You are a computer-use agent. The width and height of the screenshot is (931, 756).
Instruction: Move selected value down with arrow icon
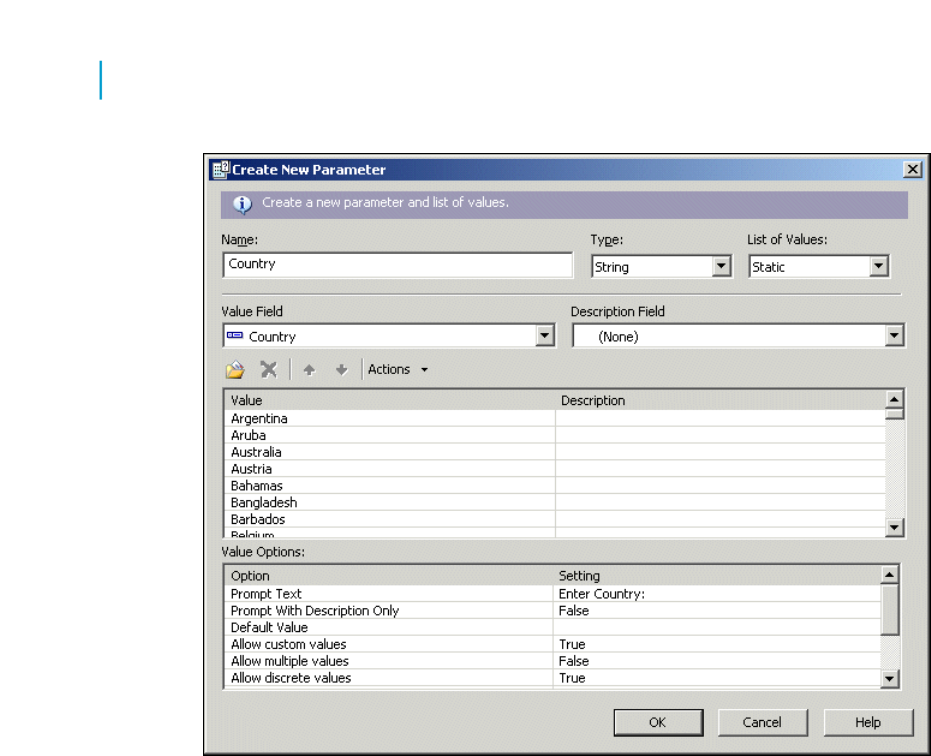pyautogui.click(x=341, y=370)
